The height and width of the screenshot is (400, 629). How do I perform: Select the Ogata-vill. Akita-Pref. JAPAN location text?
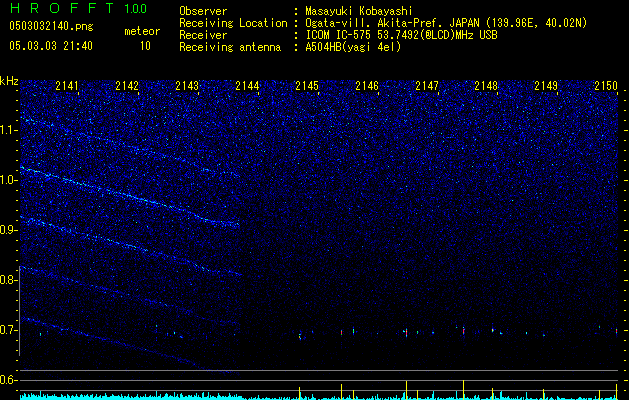point(446,23)
